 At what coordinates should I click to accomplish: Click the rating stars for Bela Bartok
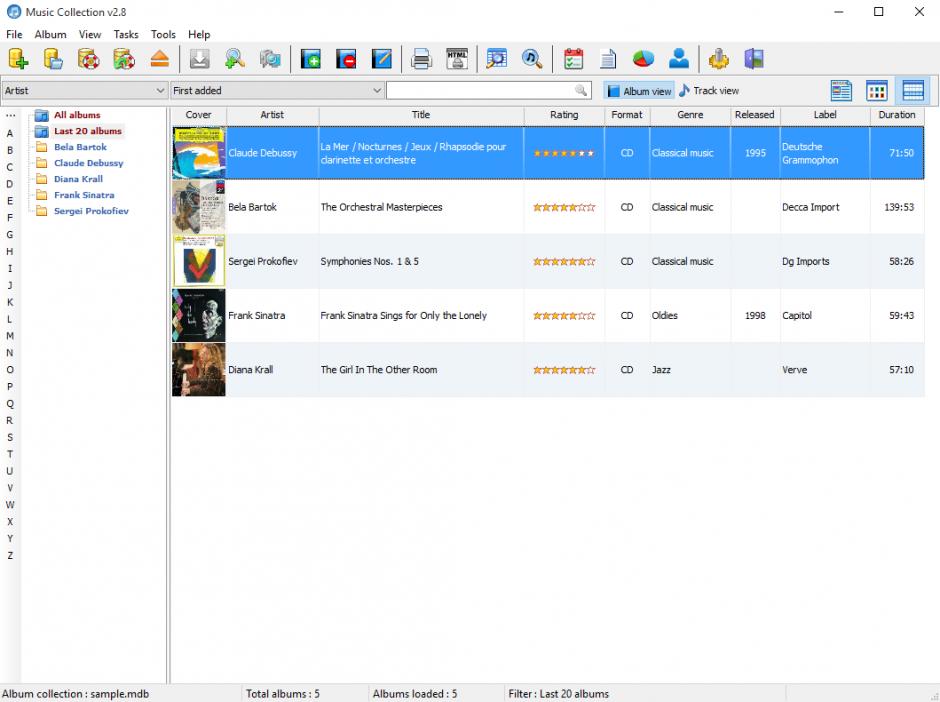pyautogui.click(x=564, y=207)
